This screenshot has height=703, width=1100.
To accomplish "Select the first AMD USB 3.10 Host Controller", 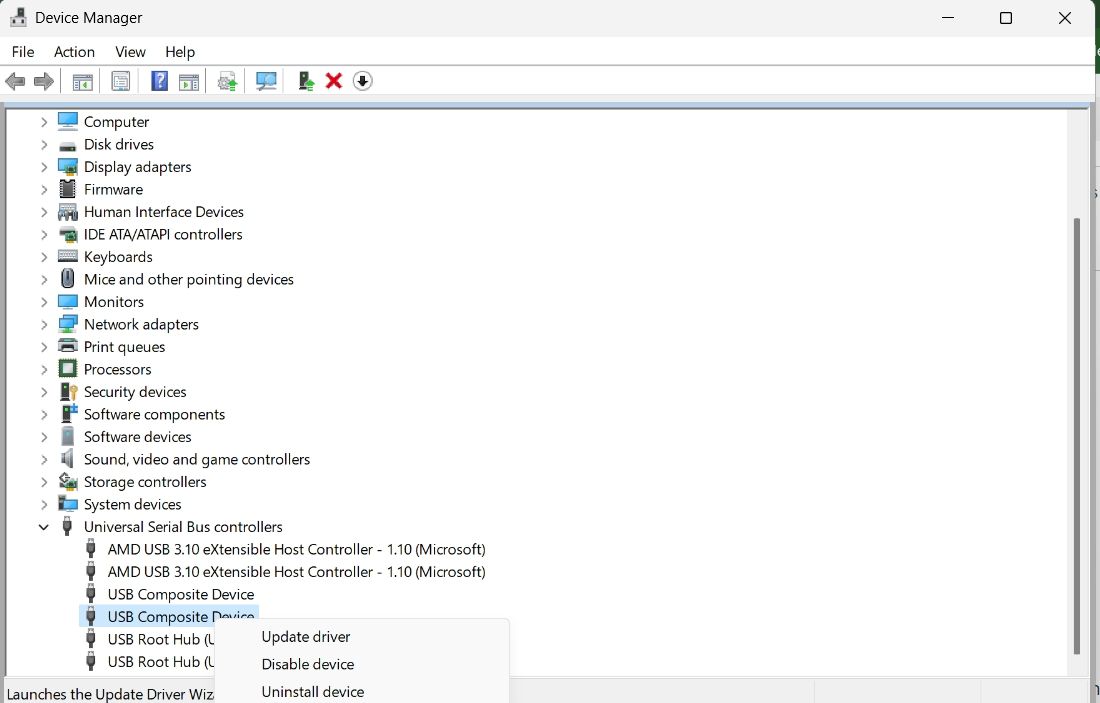I will [296, 549].
